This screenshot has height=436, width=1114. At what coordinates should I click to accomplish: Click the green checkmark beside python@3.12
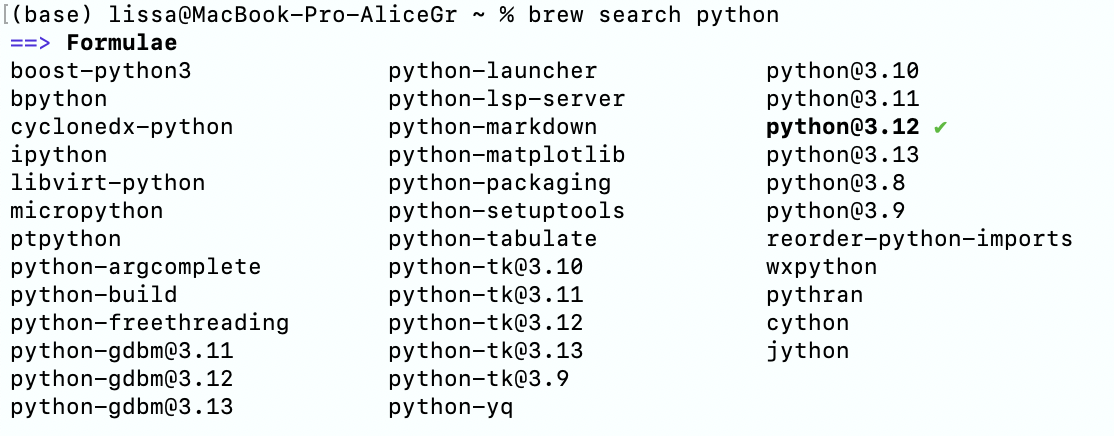click(939, 127)
